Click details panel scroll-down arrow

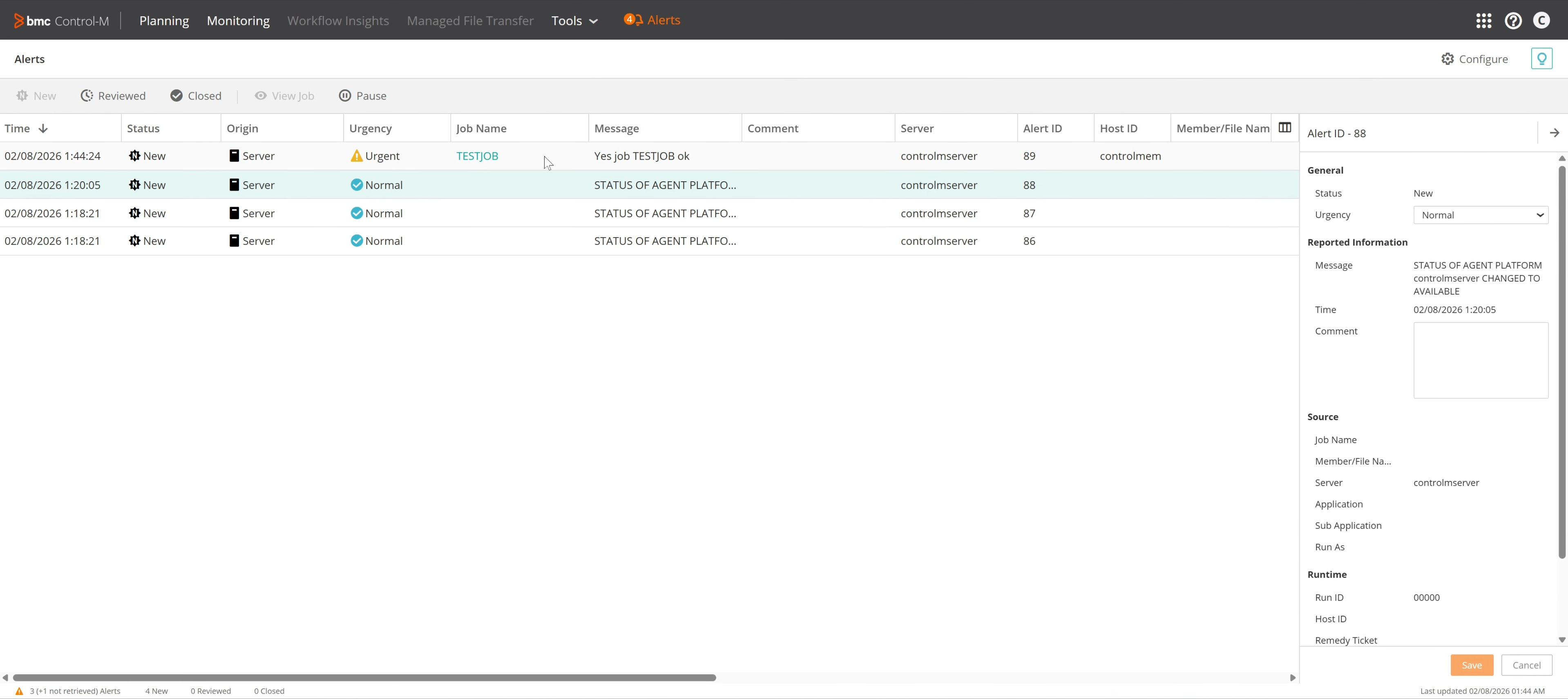point(1561,640)
